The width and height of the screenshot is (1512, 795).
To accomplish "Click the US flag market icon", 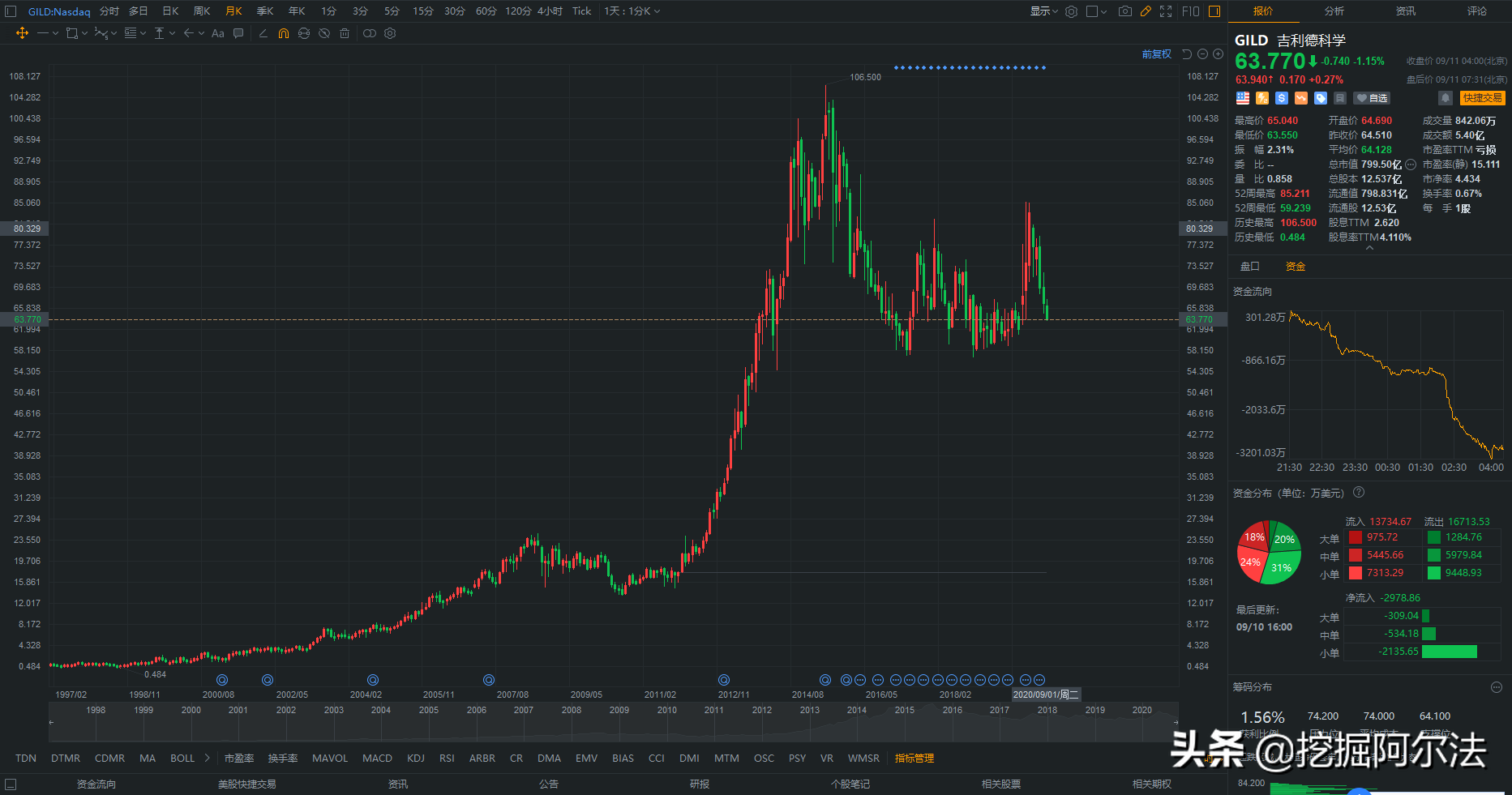I will click(x=1243, y=98).
